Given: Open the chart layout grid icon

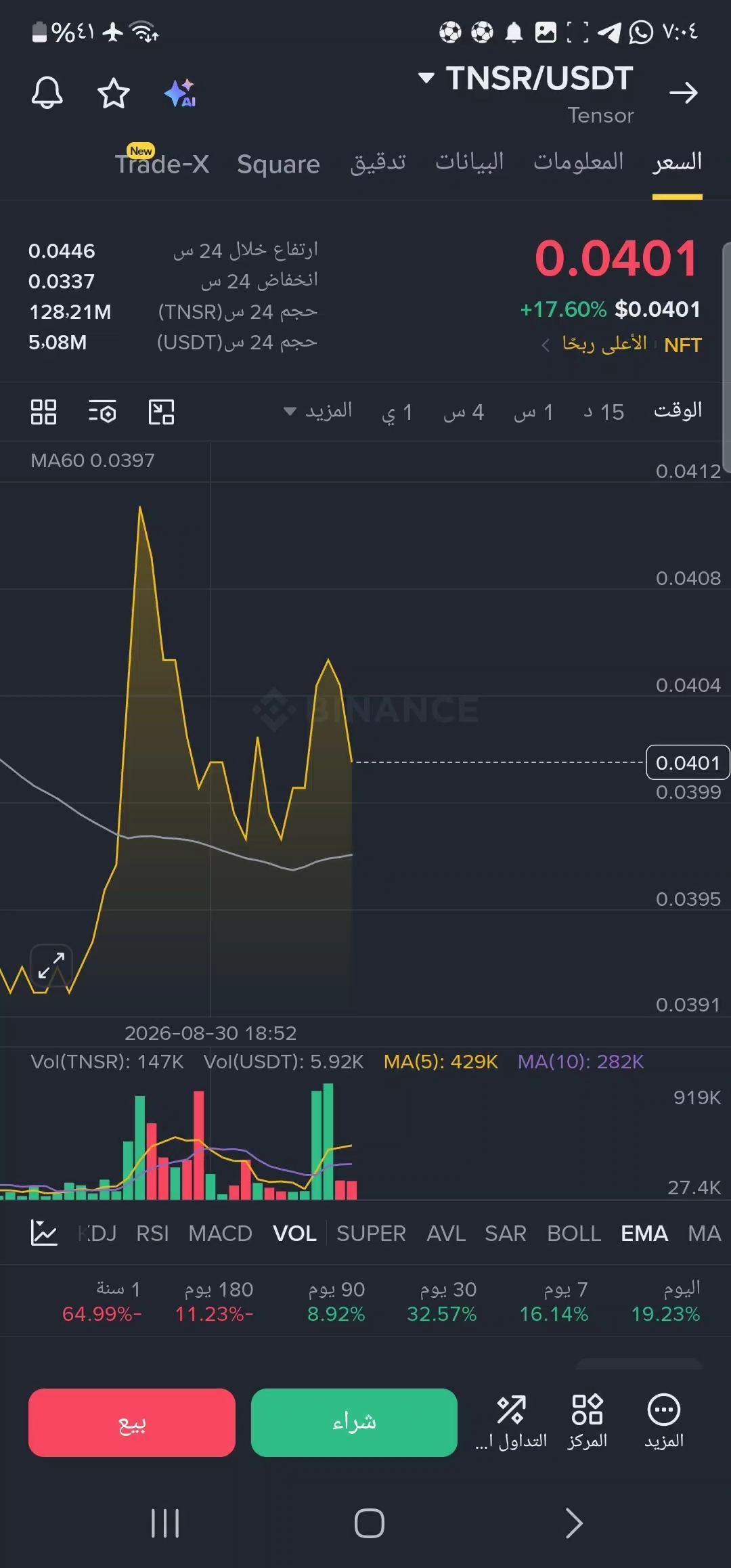Looking at the screenshot, I should click(x=43, y=412).
